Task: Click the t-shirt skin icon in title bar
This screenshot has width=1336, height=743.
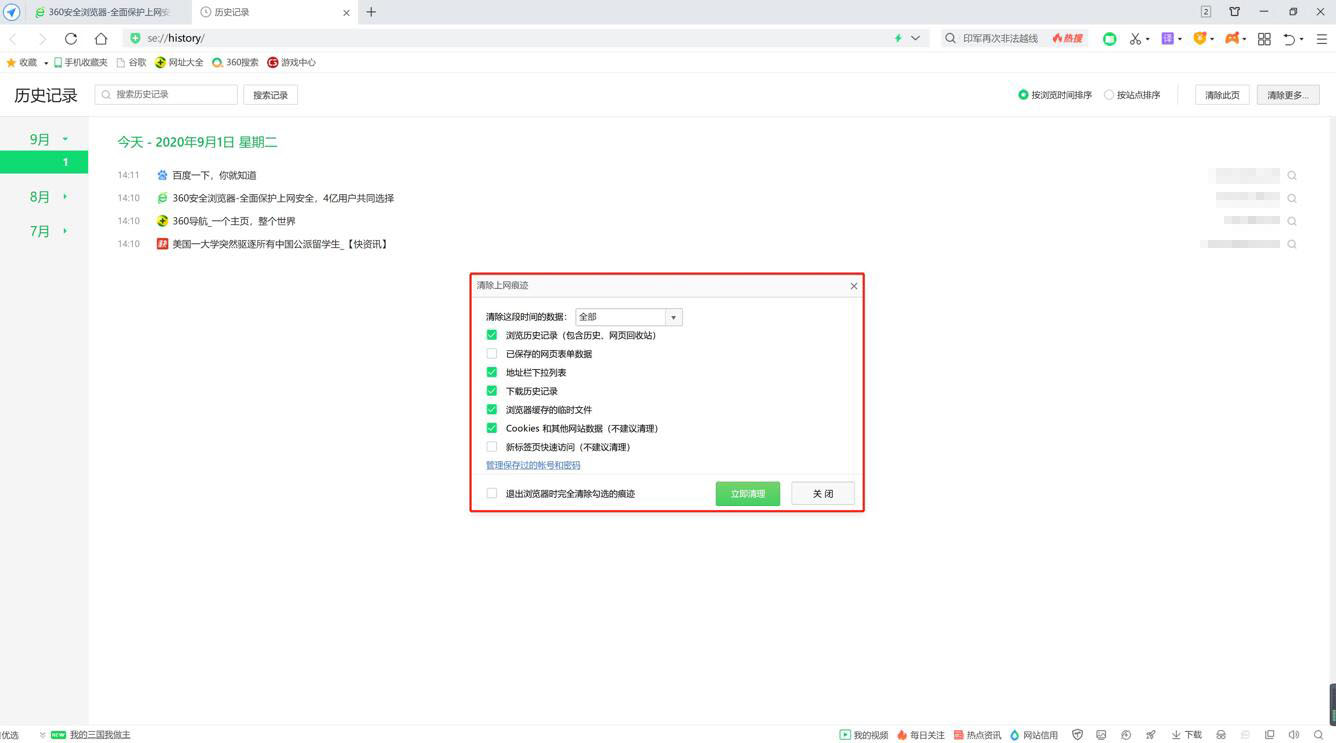Action: coord(1234,12)
